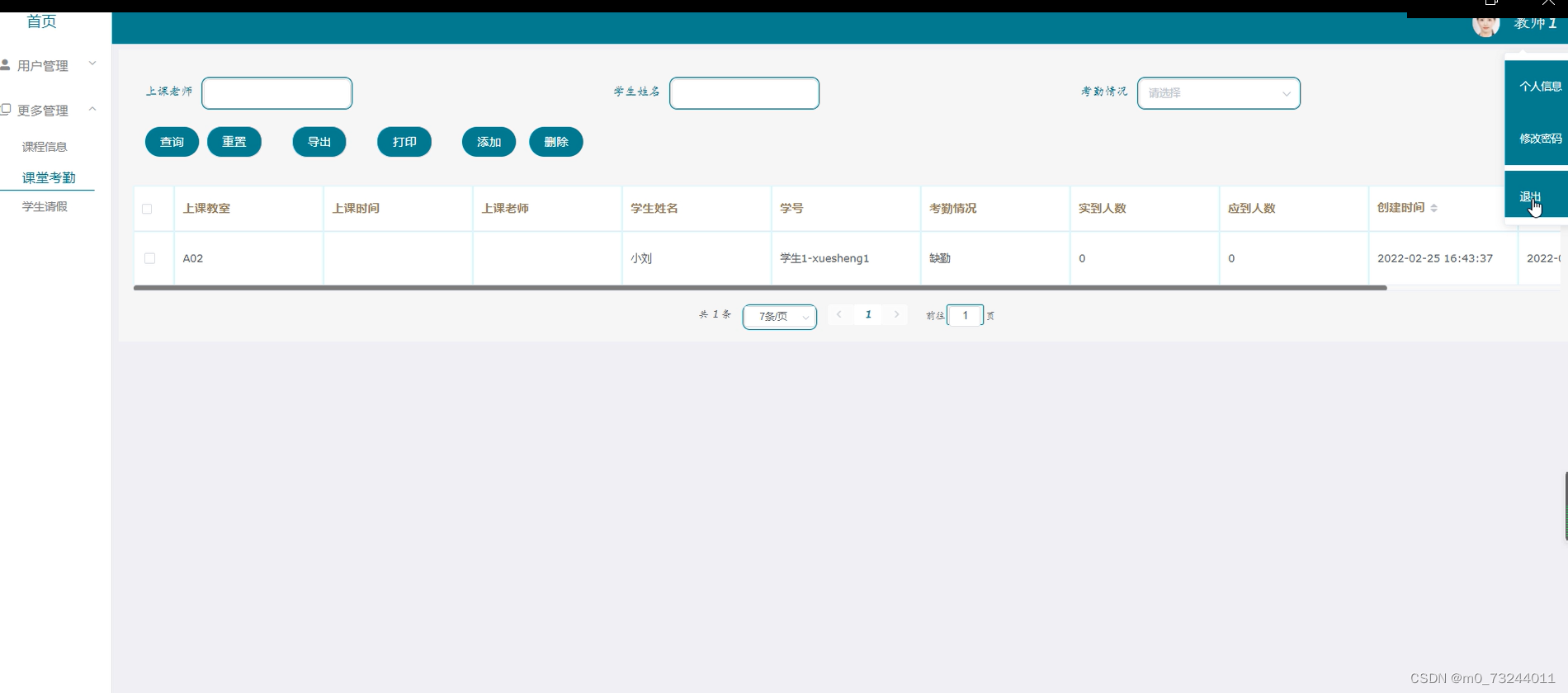This screenshot has height=693, width=1568.
Task: Click the 重置 button
Action: click(234, 142)
